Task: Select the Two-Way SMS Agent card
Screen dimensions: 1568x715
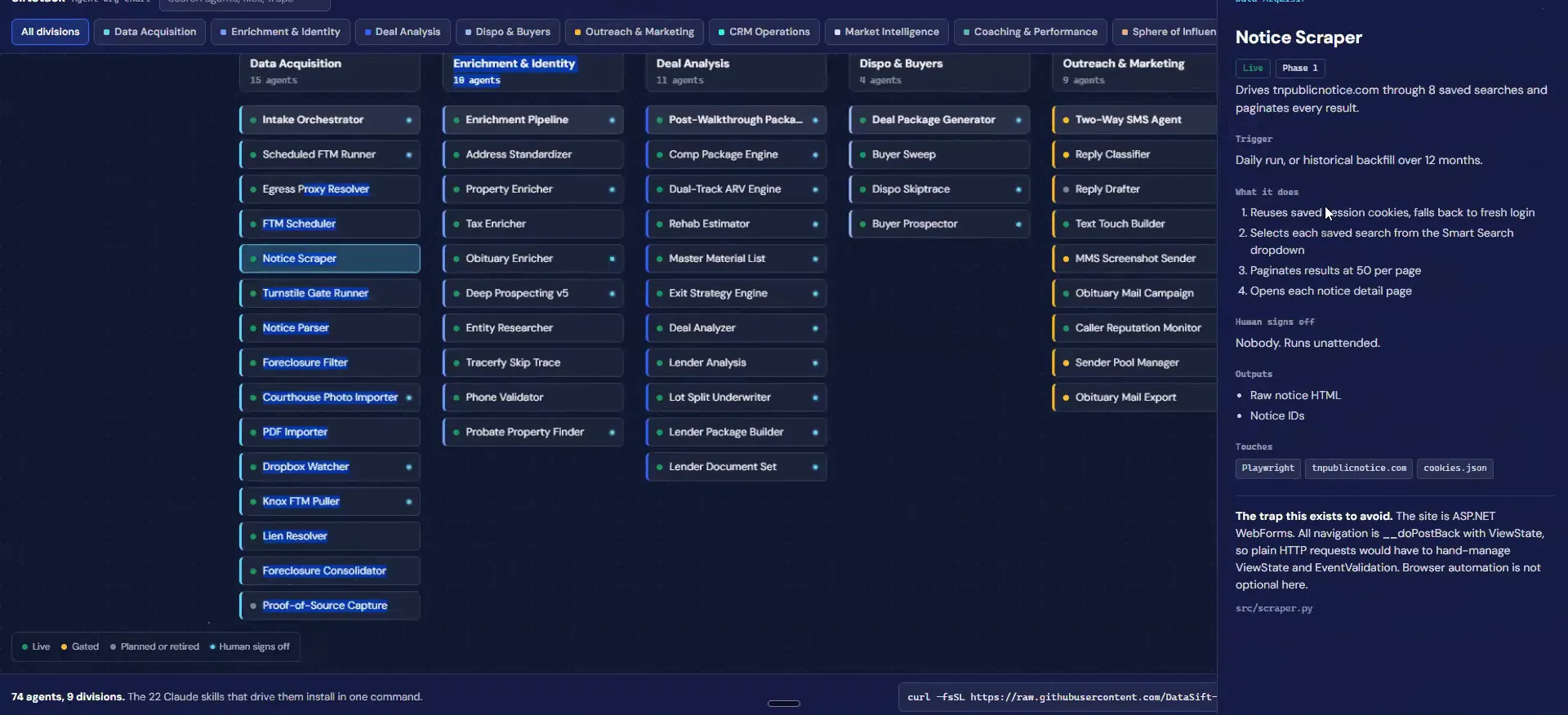Action: point(1135,120)
